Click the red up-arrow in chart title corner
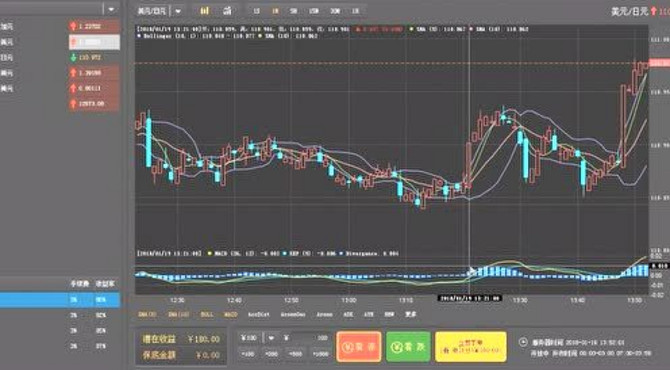Image resolution: width=670 pixels, height=370 pixels. coord(653,12)
